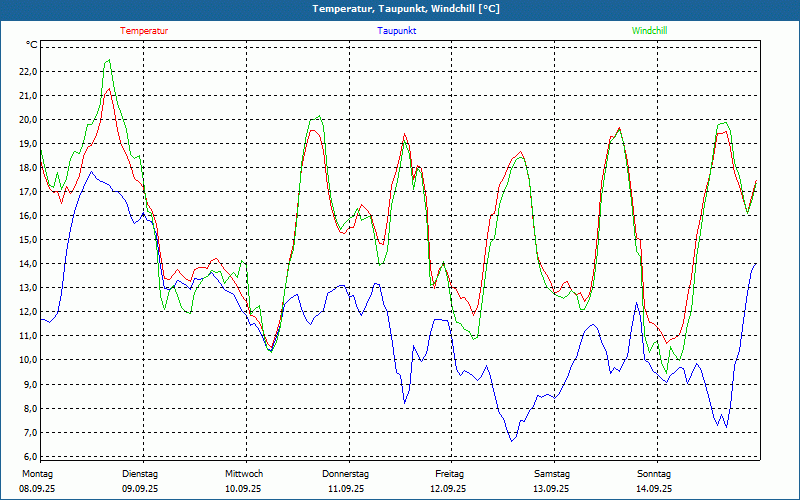The height and width of the screenshot is (500, 800).
Task: Click the 14.09.25 date label
Action: point(654,489)
